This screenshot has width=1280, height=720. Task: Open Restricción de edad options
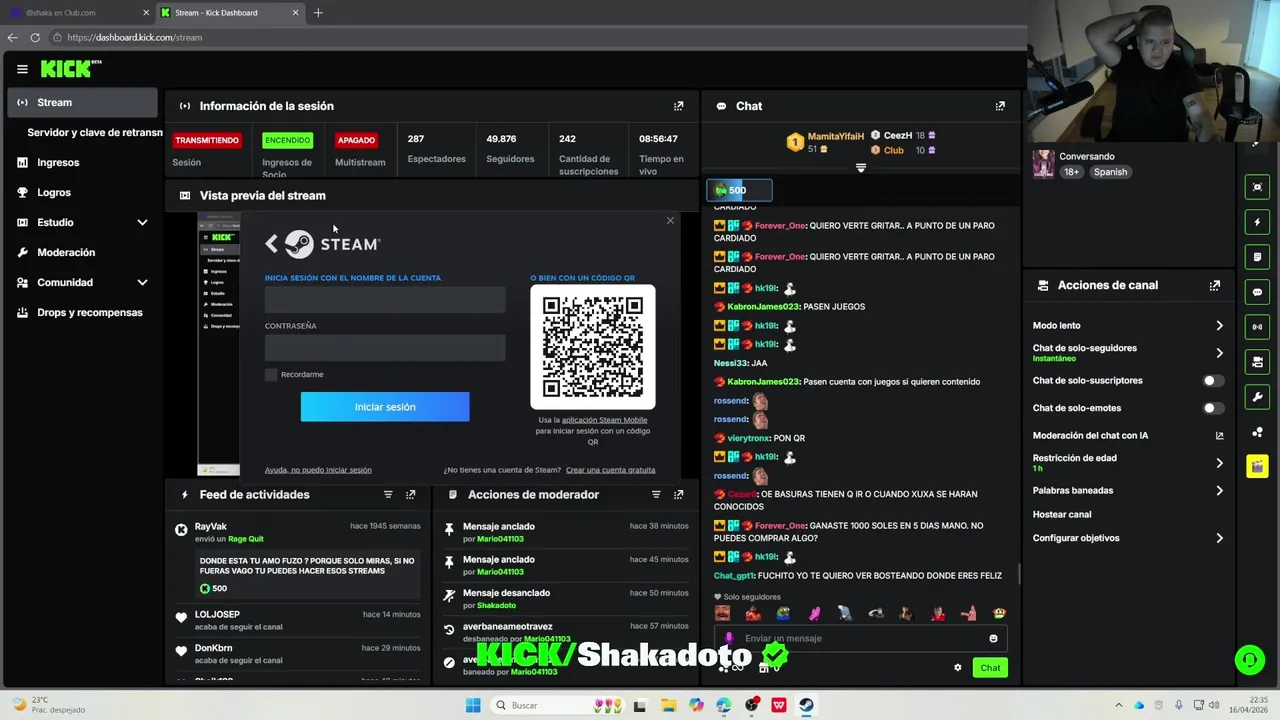pyautogui.click(x=1127, y=463)
